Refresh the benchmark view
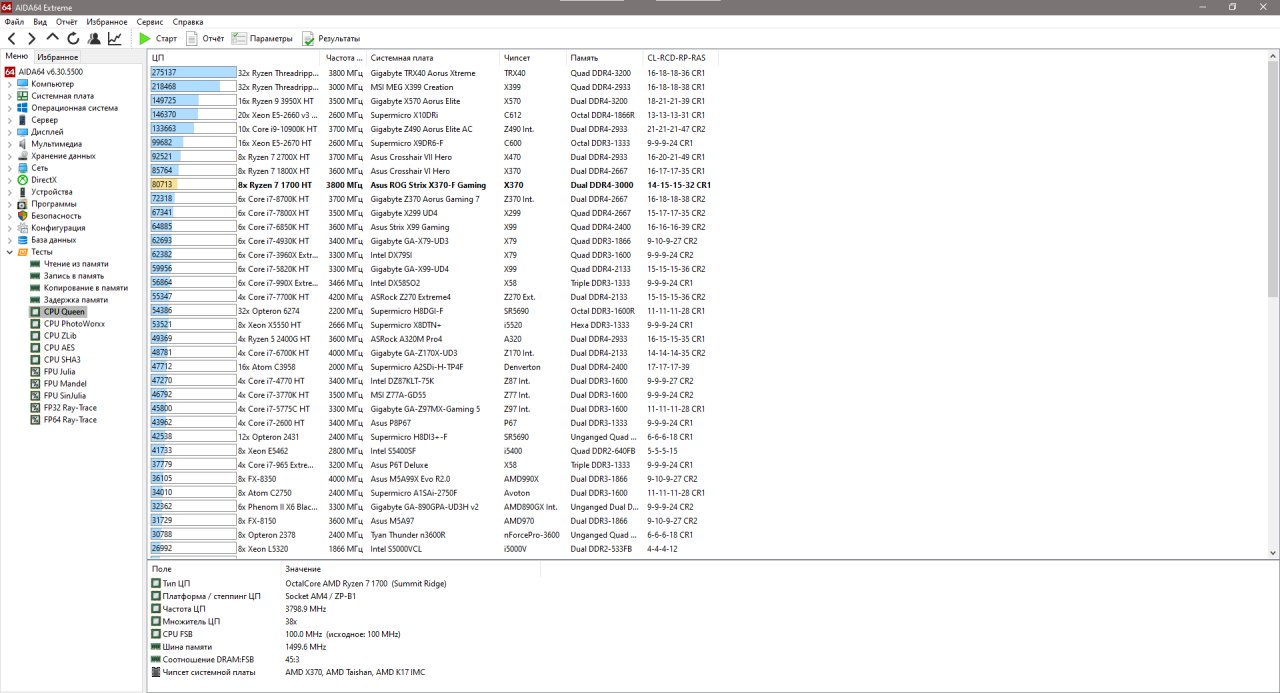 coord(73,39)
